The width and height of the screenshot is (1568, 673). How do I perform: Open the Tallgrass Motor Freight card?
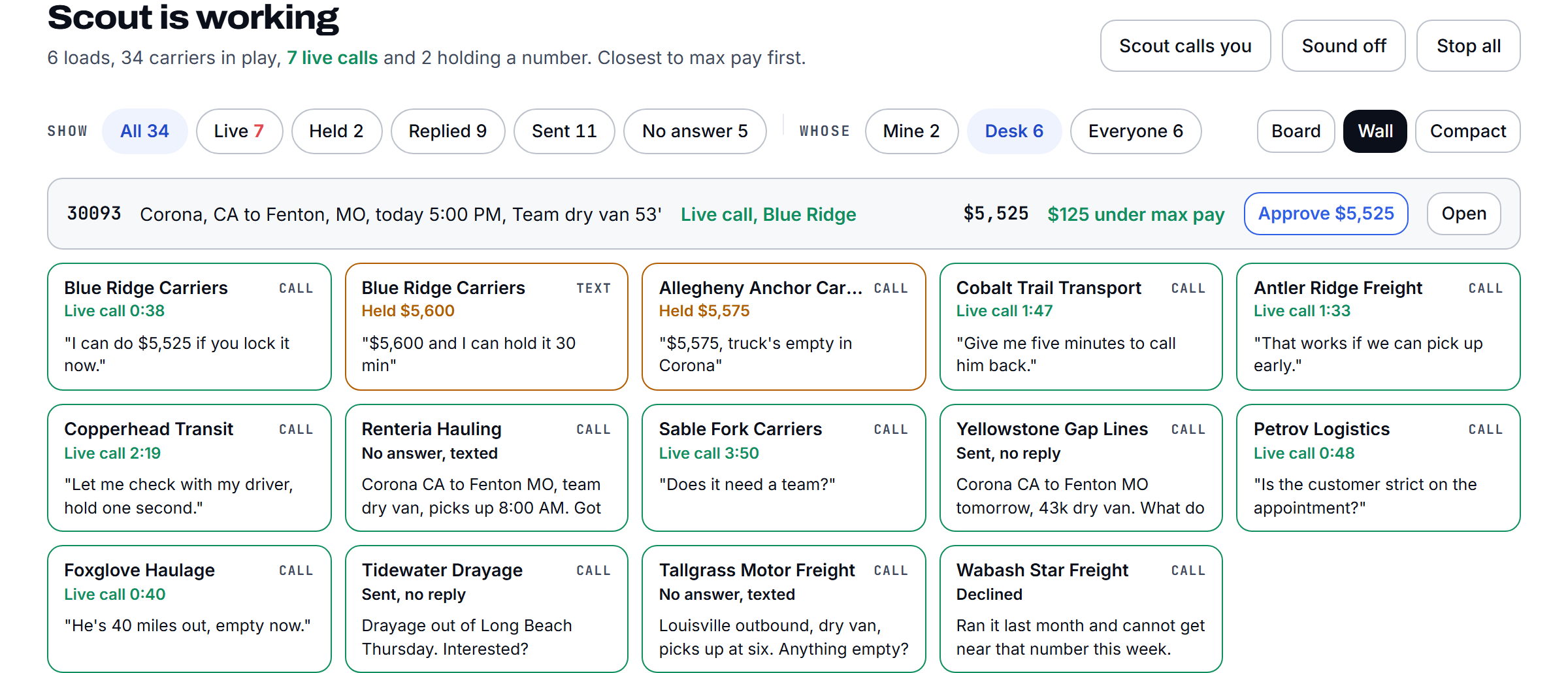(783, 609)
